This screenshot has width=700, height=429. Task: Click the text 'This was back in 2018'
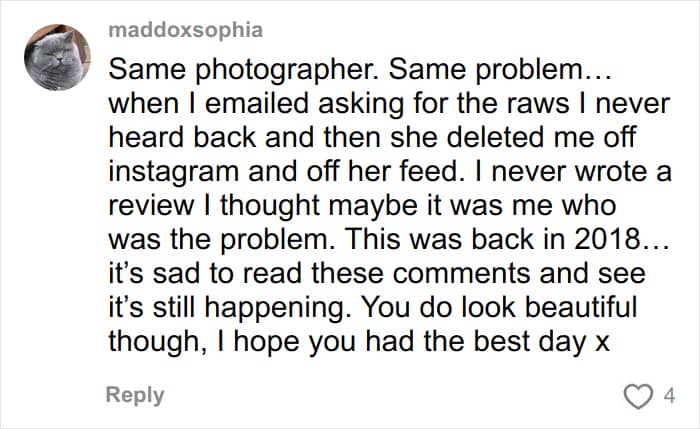492,239
